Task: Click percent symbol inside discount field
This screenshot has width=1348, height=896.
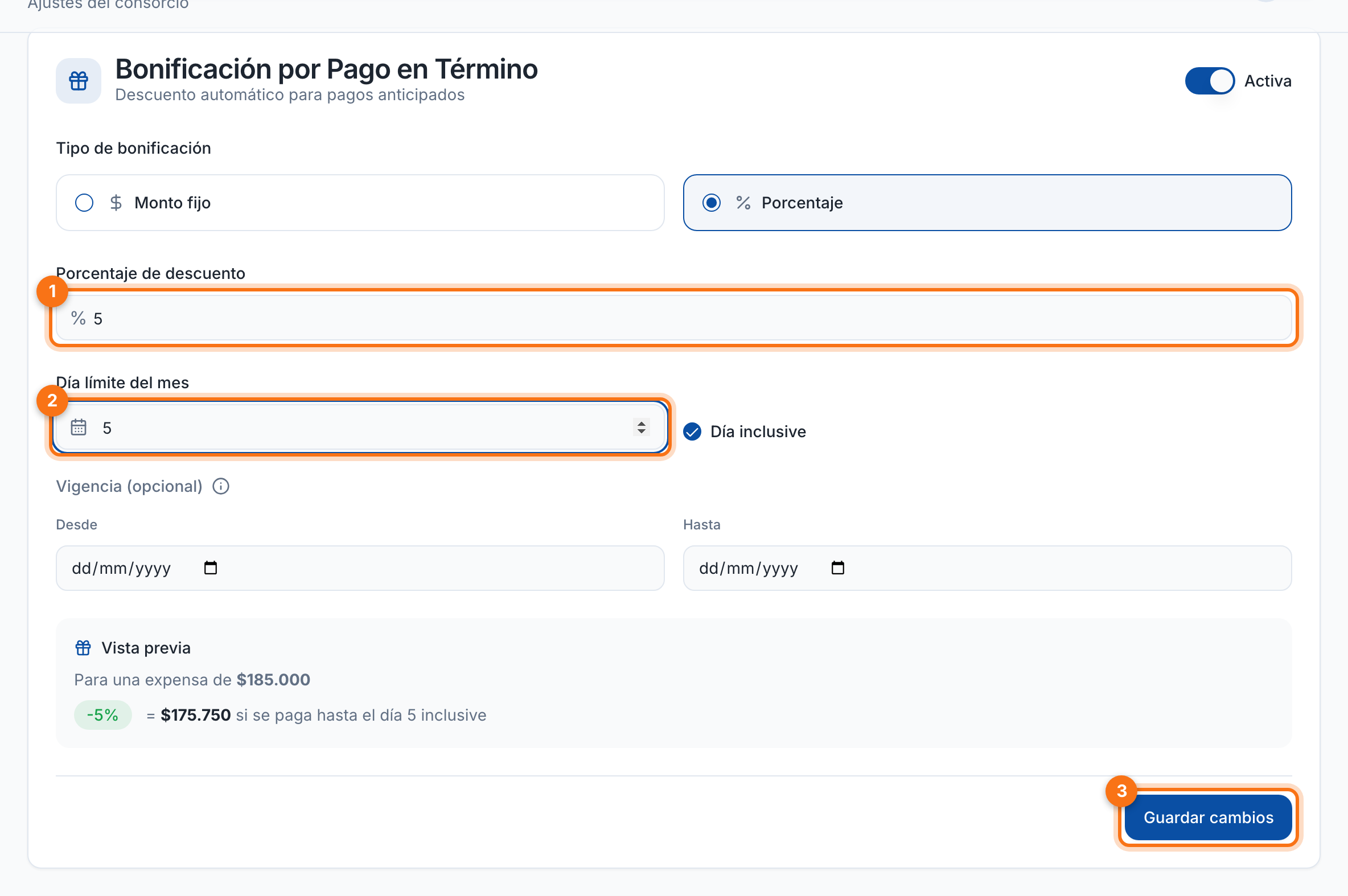Action: click(x=79, y=318)
